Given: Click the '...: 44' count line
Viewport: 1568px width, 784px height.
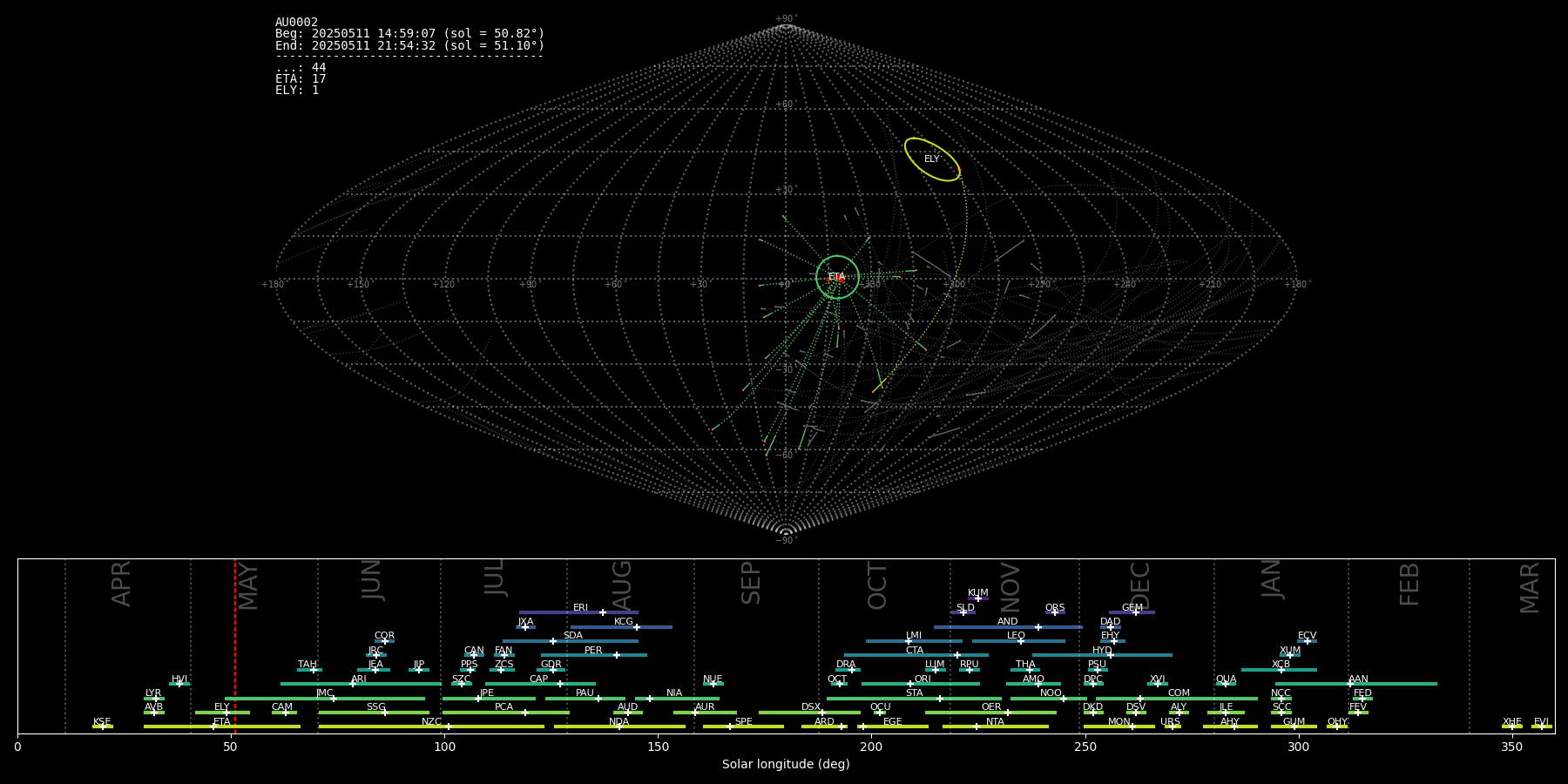Looking at the screenshot, I should (x=301, y=68).
